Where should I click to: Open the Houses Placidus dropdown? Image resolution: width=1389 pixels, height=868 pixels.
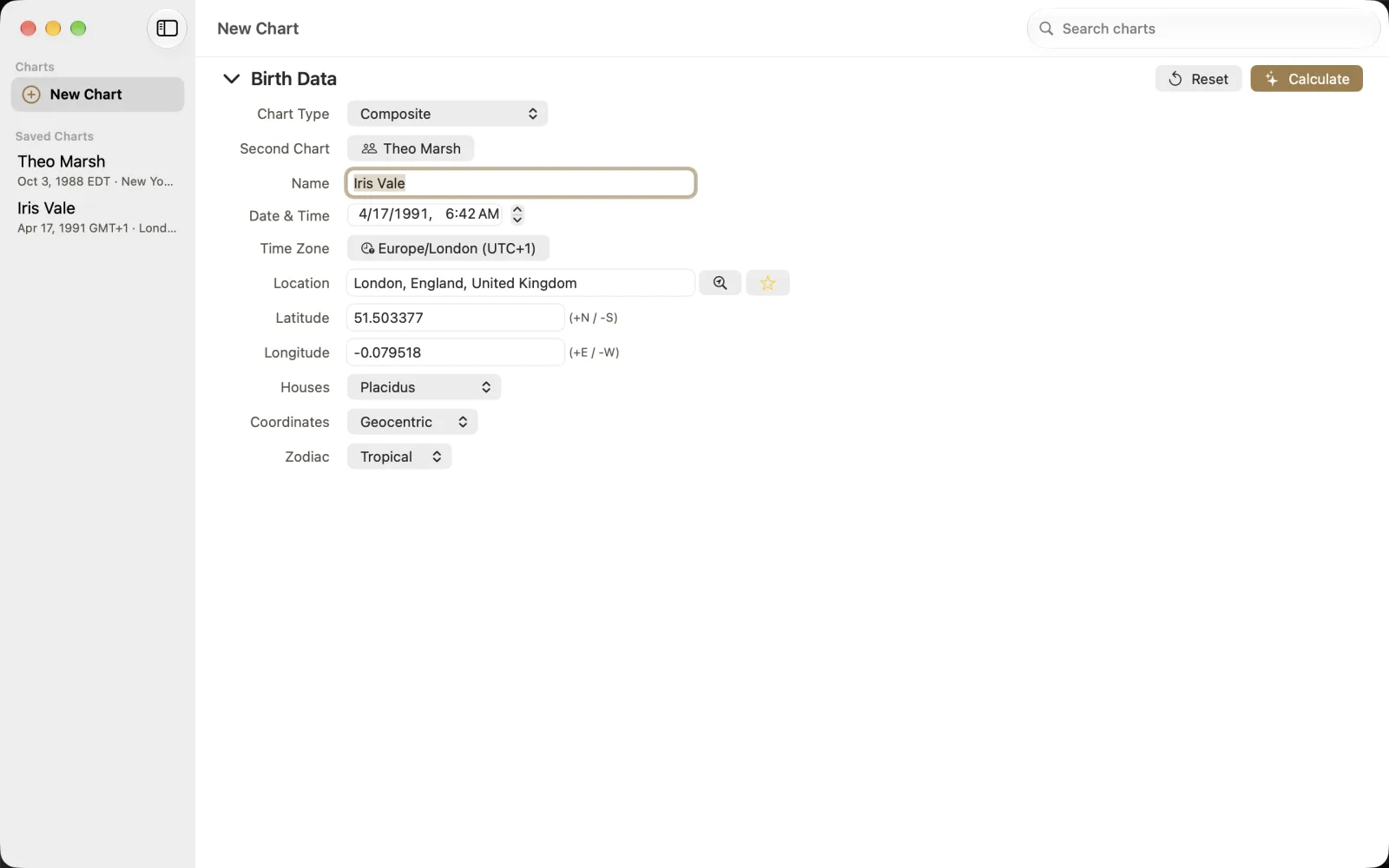pos(424,387)
